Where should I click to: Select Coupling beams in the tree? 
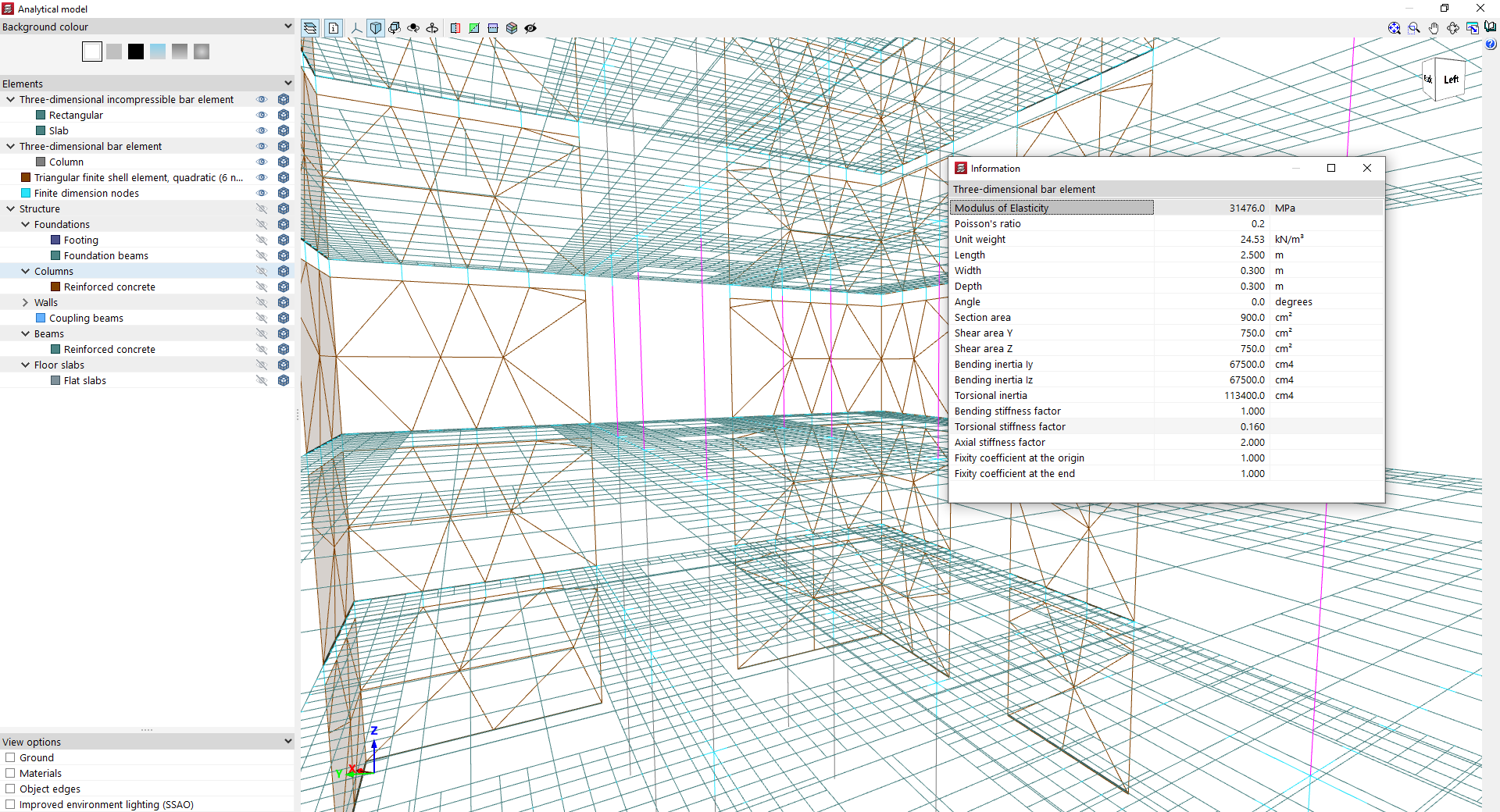(x=86, y=318)
